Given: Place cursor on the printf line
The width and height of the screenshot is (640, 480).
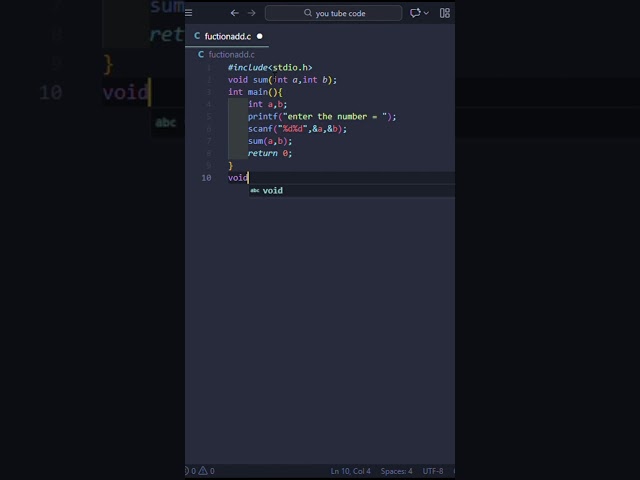Looking at the screenshot, I should pos(322,117).
